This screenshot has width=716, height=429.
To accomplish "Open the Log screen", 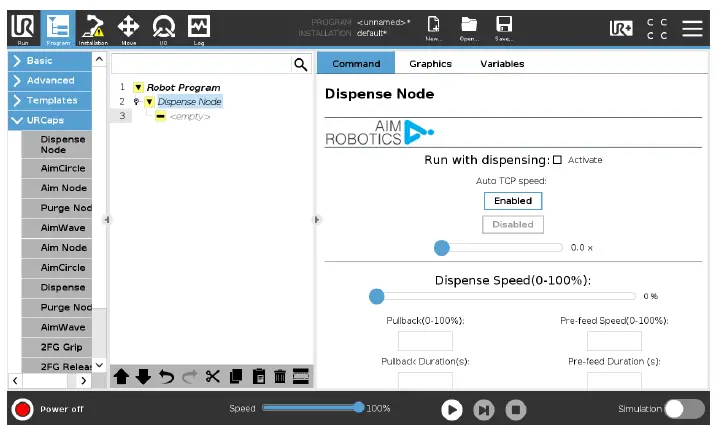I will (199, 29).
